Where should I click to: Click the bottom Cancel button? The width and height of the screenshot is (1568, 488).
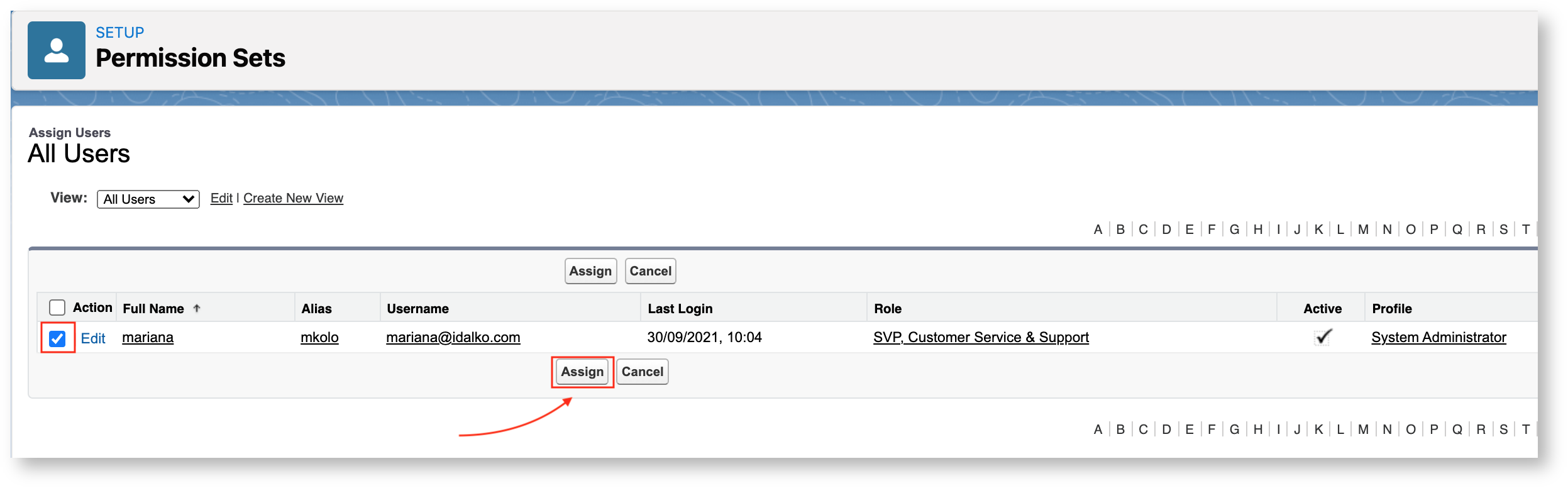coord(642,372)
